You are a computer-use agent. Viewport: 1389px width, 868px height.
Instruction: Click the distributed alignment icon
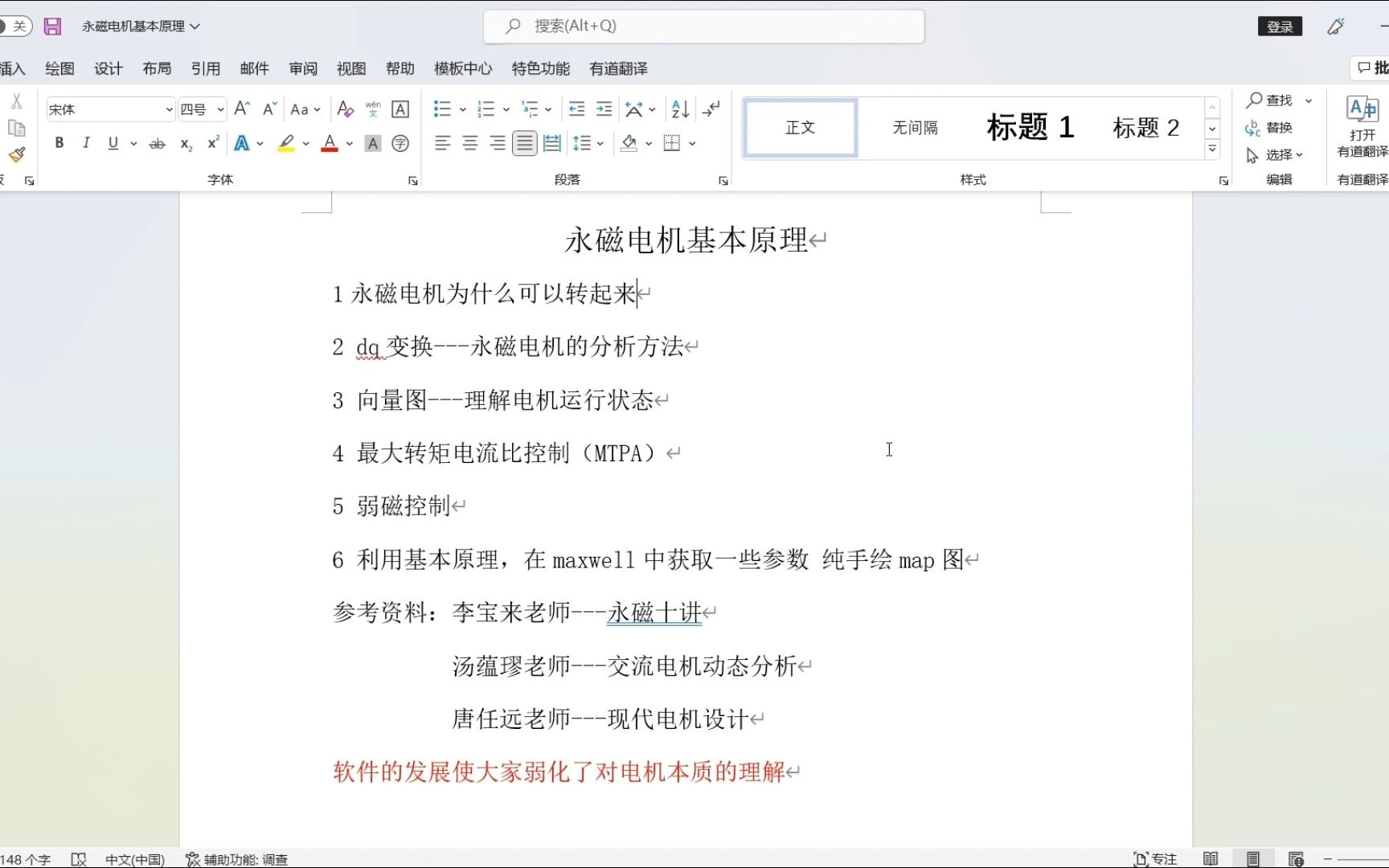[551, 143]
